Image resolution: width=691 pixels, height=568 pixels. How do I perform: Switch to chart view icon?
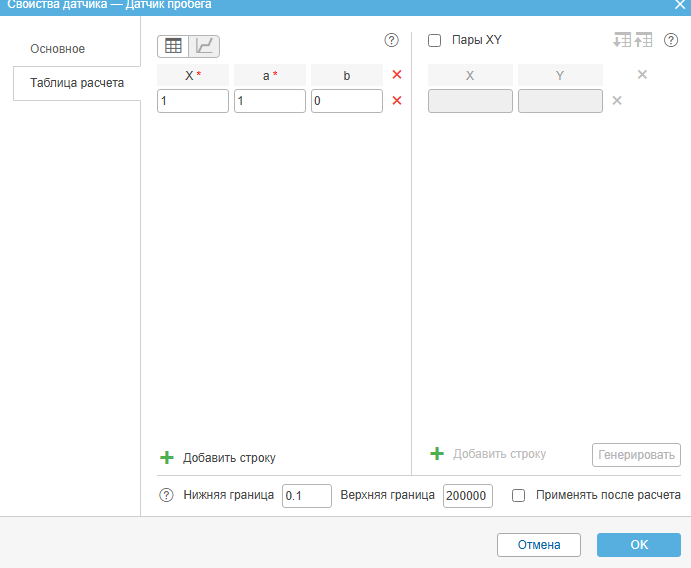point(204,45)
